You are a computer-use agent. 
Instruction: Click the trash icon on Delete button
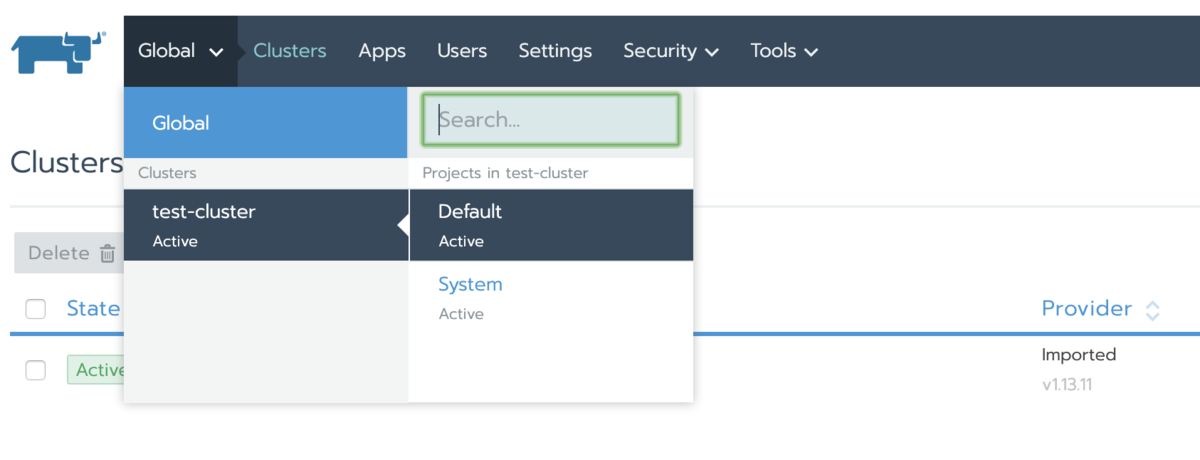pos(108,254)
